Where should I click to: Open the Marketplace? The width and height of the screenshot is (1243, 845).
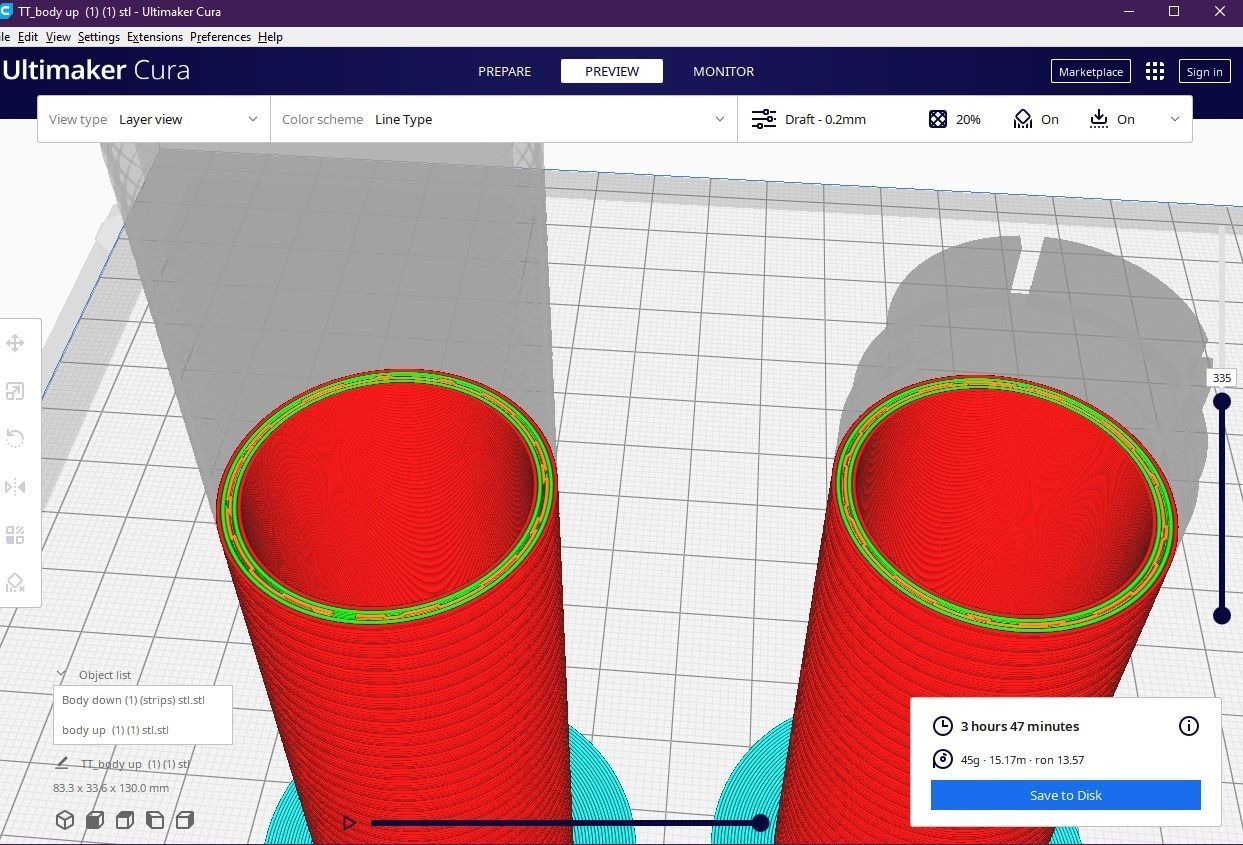[1090, 71]
